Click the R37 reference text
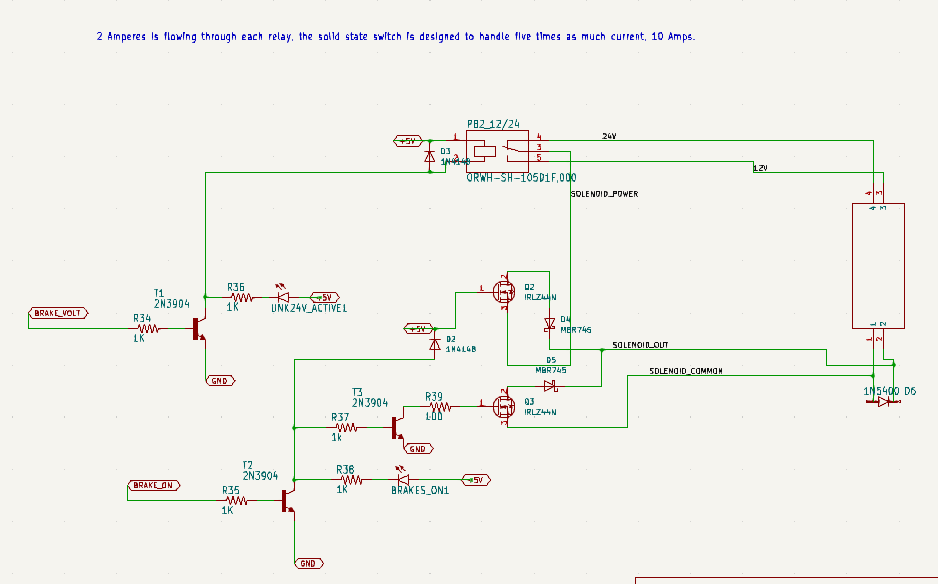The image size is (938, 584). pos(340,417)
